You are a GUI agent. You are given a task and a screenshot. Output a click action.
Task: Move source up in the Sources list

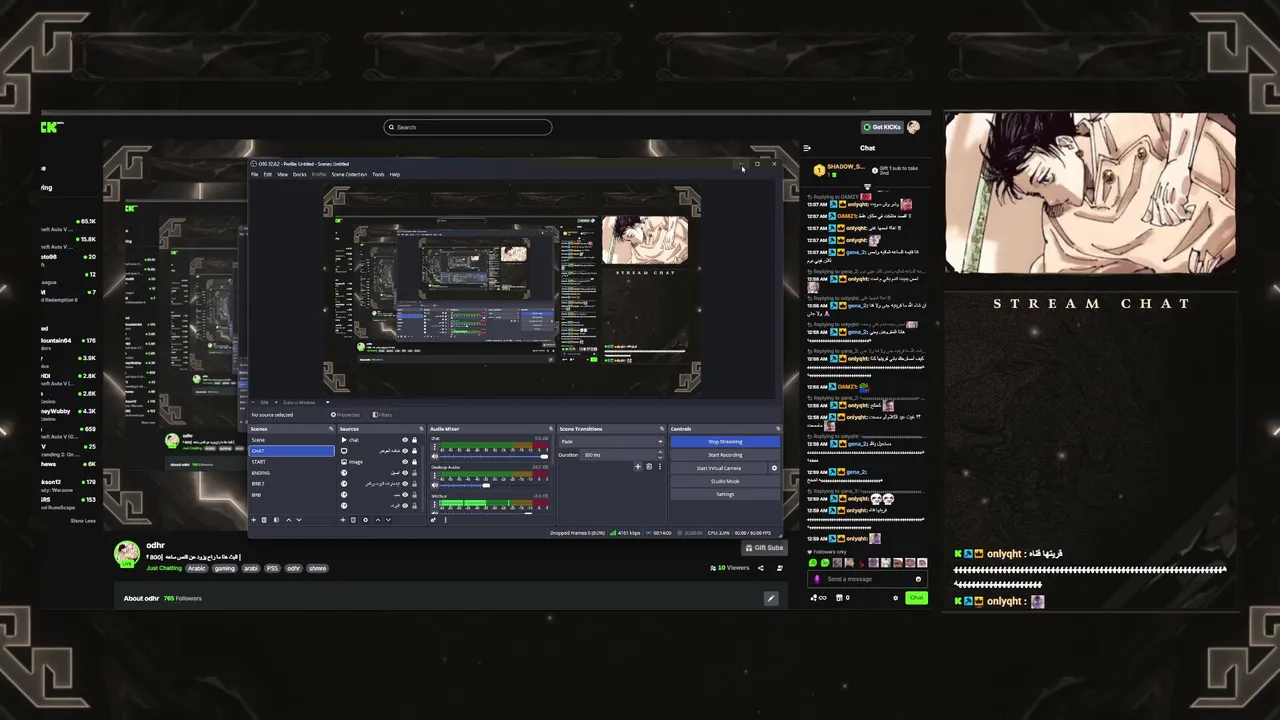(x=378, y=520)
